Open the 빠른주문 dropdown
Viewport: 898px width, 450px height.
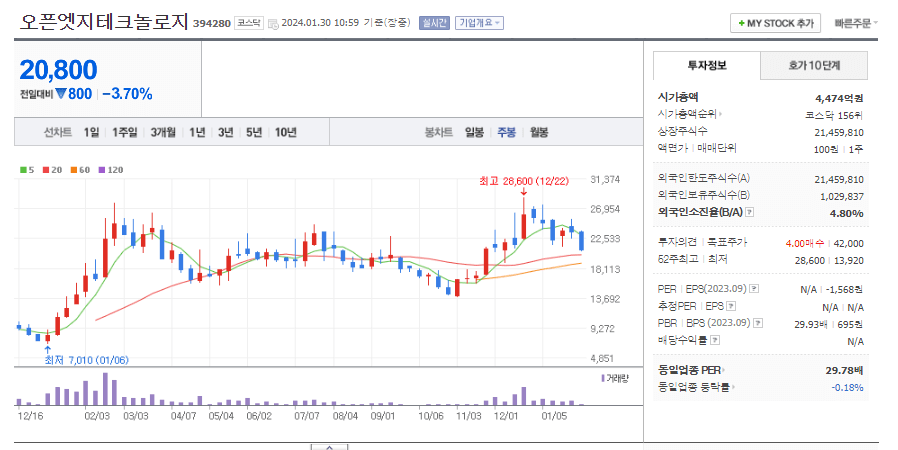856,23
